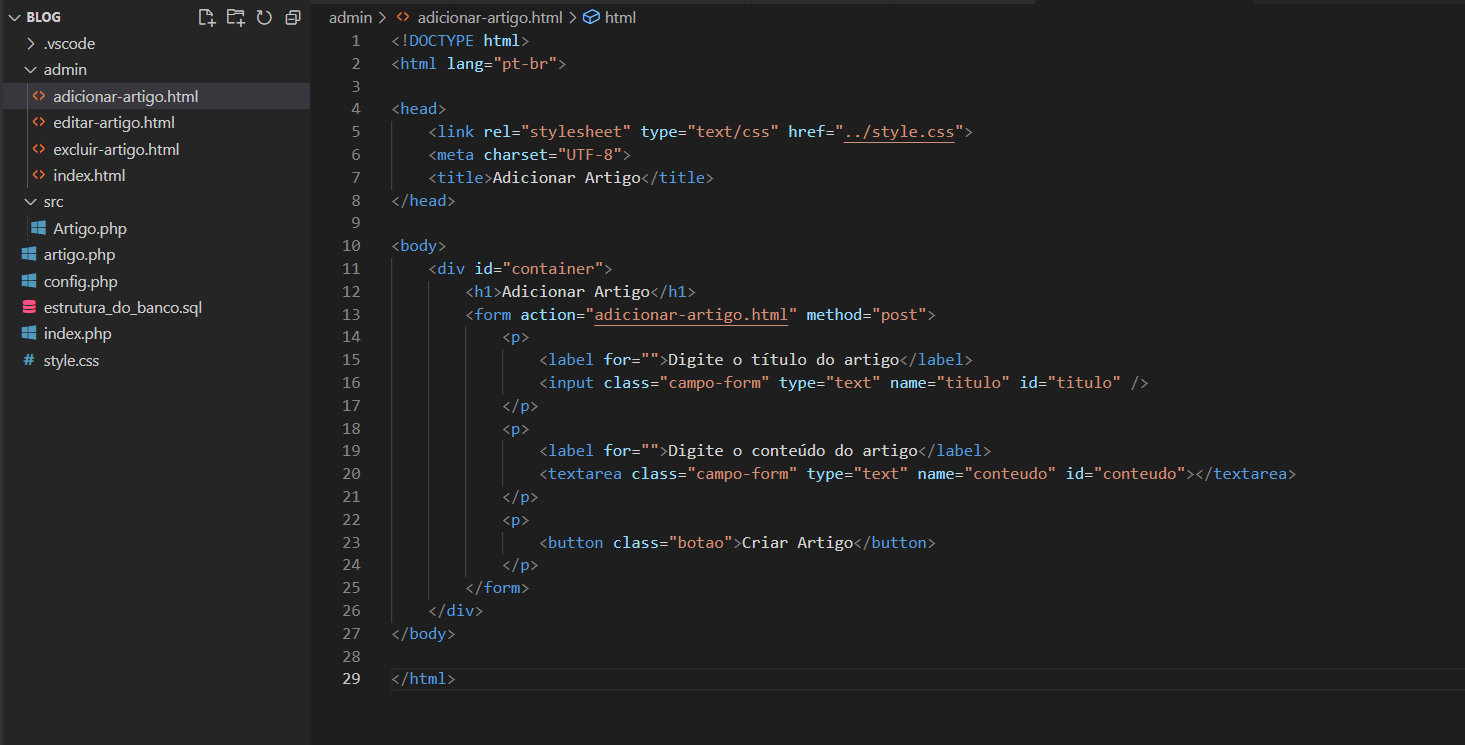Click the <!DOCTYPE html> declaration on line 1
1465x745 pixels.
(x=461, y=41)
